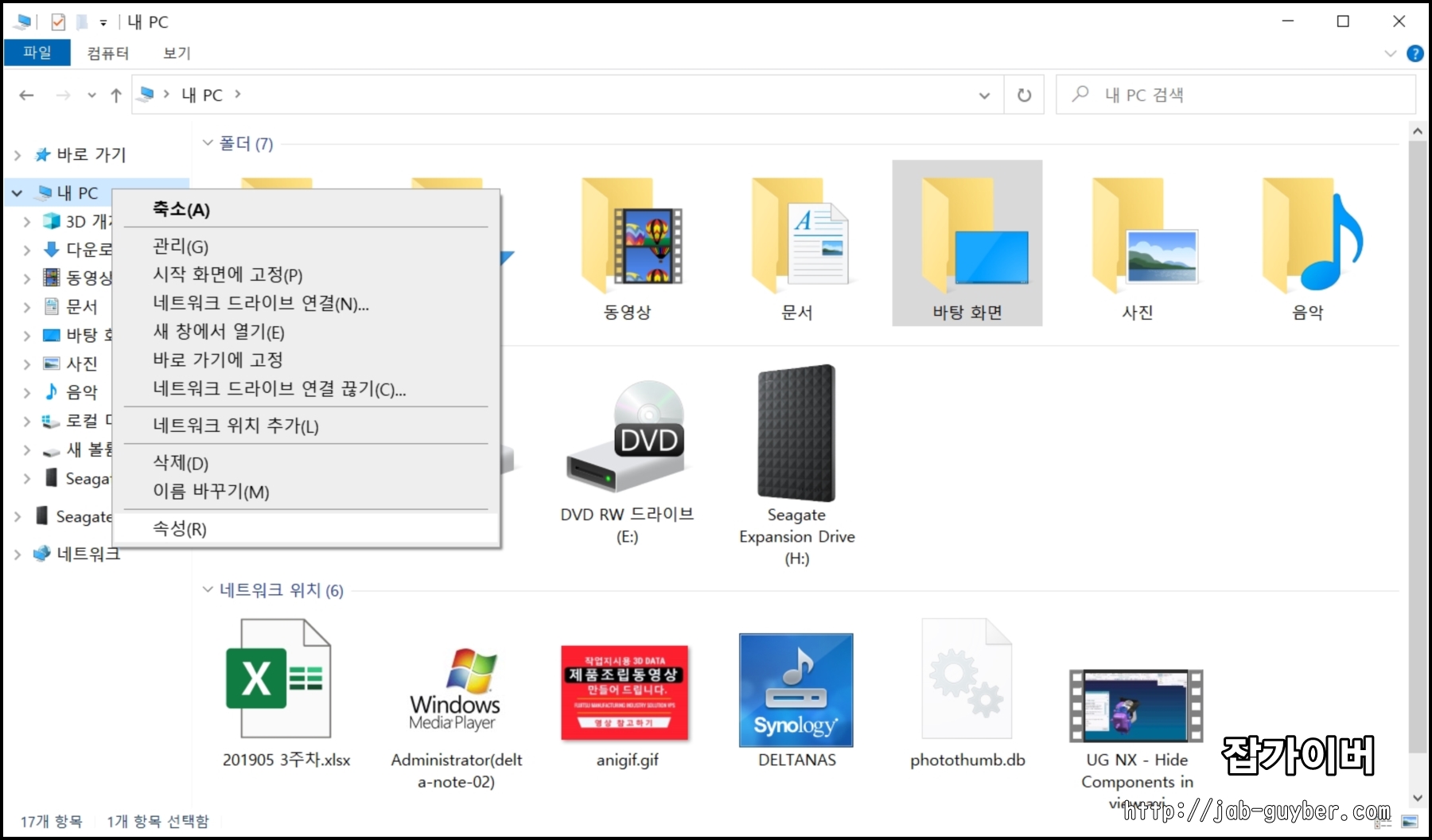Open the address bar dropdown arrow

(x=985, y=95)
